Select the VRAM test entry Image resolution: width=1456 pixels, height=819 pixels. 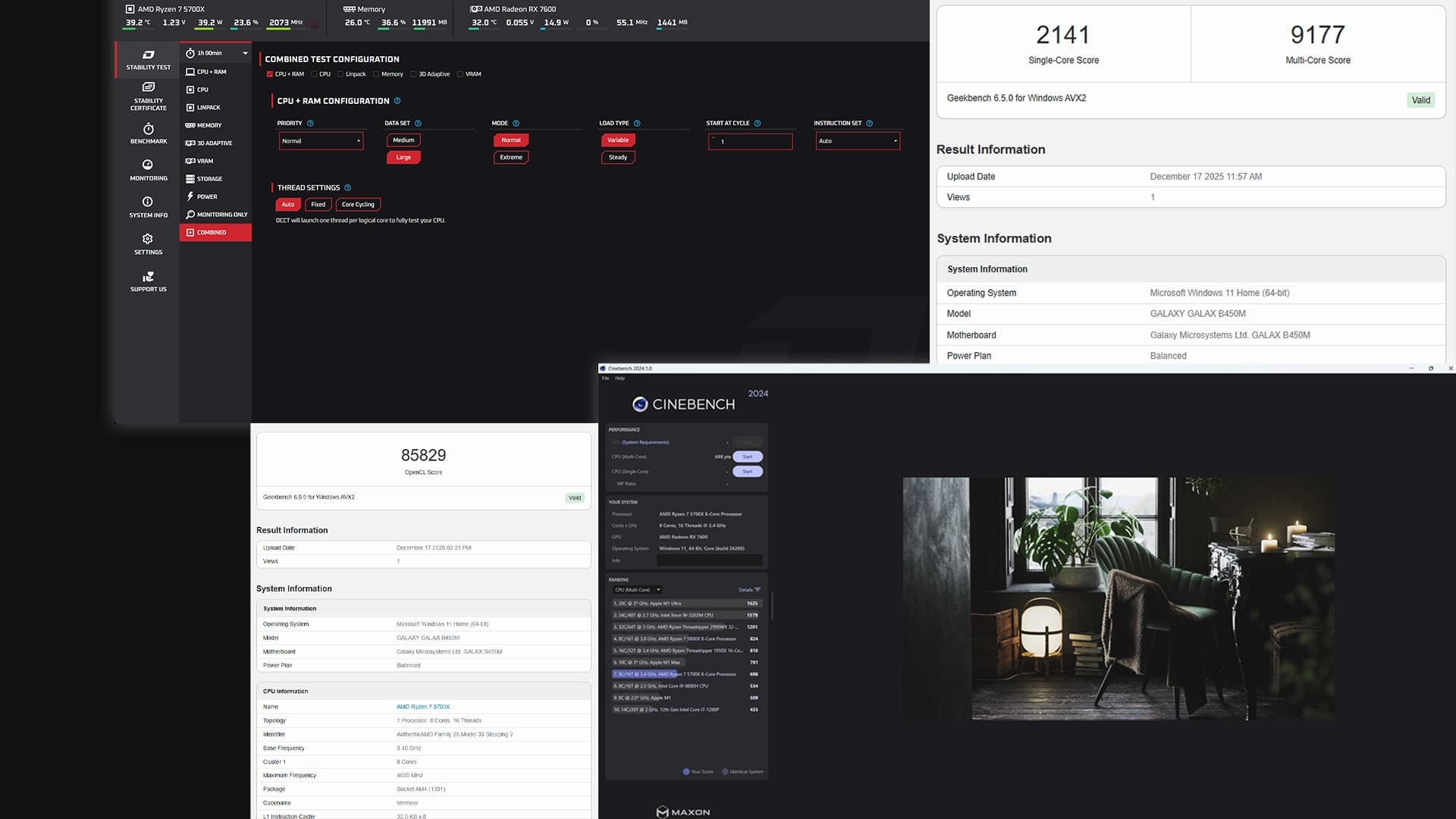point(205,161)
